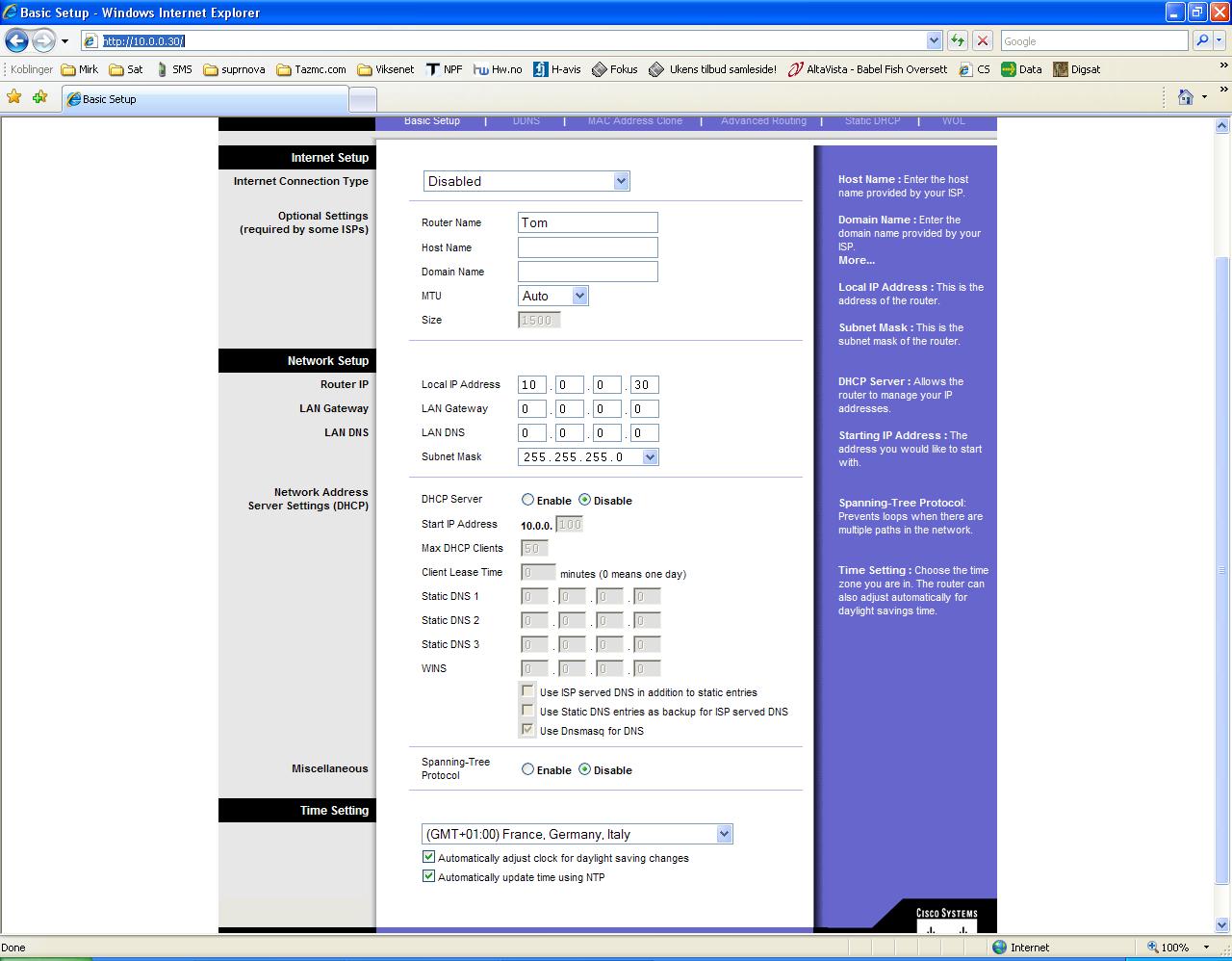Open the MTU dropdown
This screenshot has width=1232, height=961.
(x=553, y=296)
